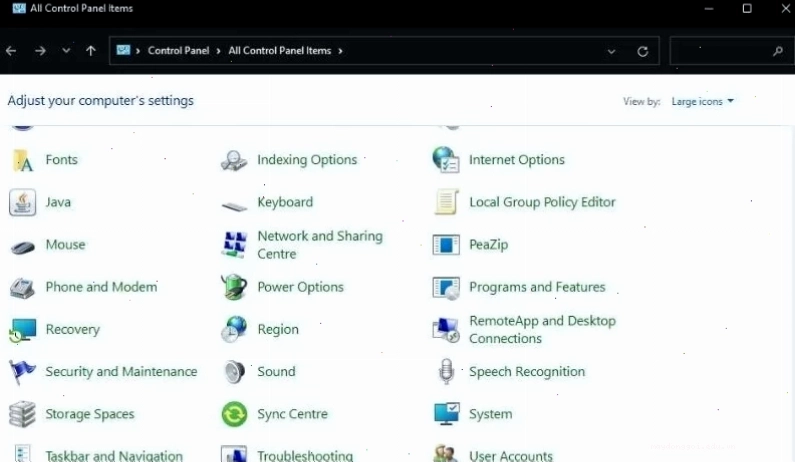This screenshot has height=463, width=795.
Task: Open the Troubleshooting icon
Action: pyautogui.click(x=234, y=454)
